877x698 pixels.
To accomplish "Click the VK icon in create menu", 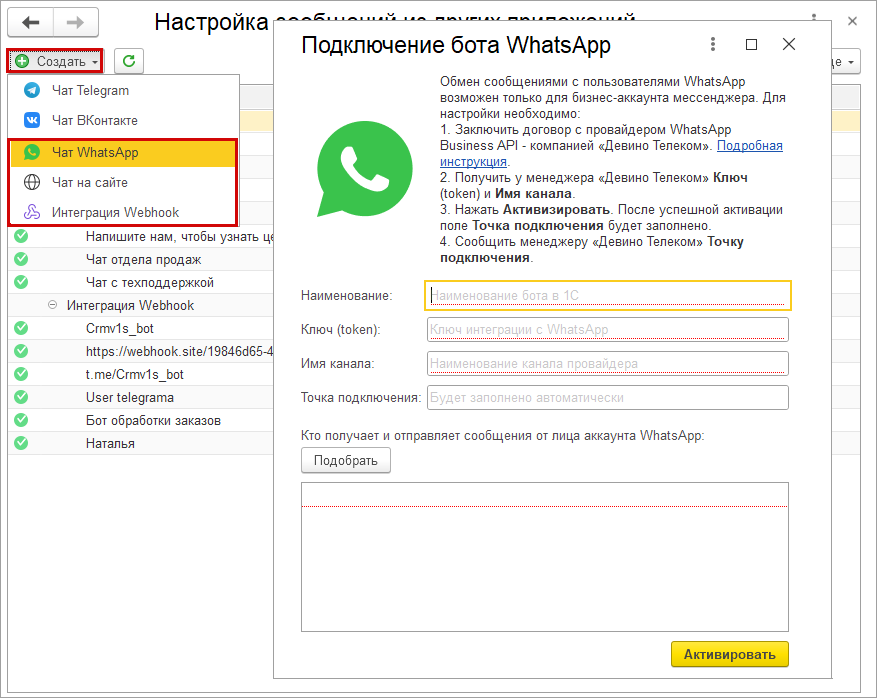I will tap(32, 120).
